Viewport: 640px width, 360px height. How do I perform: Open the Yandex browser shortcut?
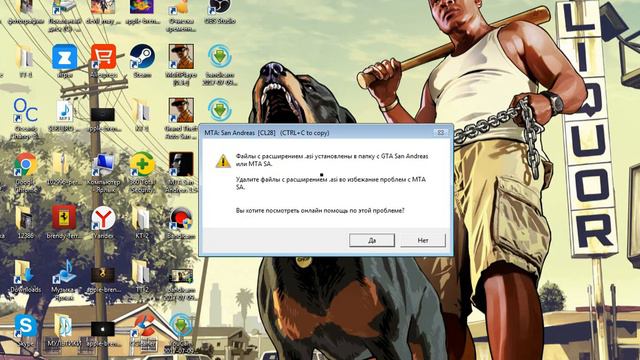103,218
